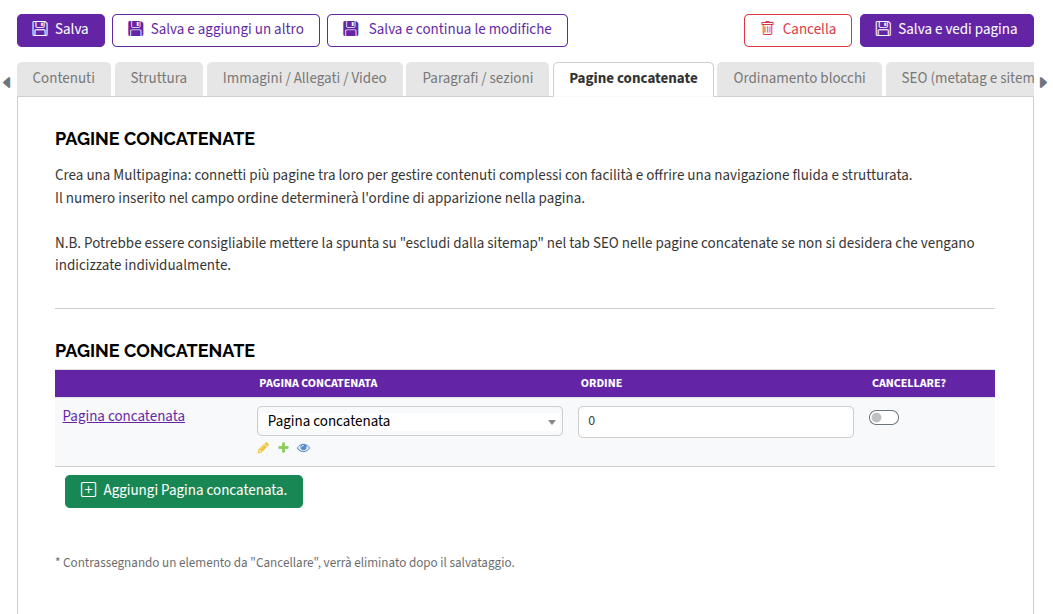Open the SEO metatag tab
This screenshot has height=614, width=1053.
(x=960, y=79)
